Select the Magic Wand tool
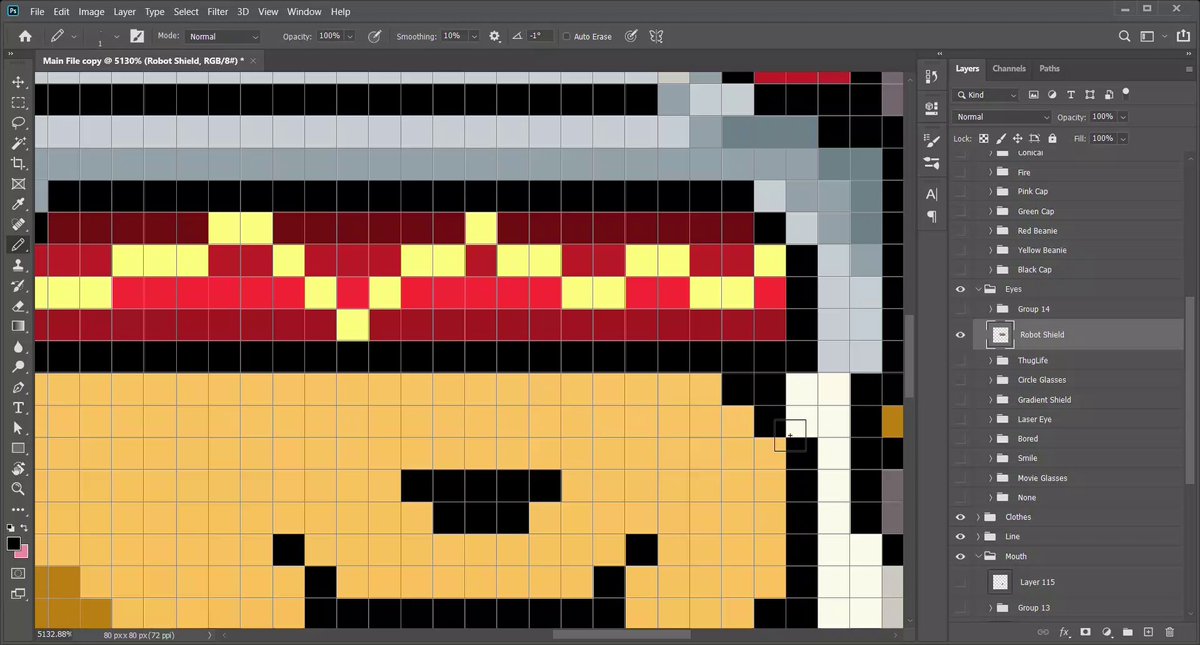This screenshot has width=1200, height=645. pyautogui.click(x=18, y=143)
